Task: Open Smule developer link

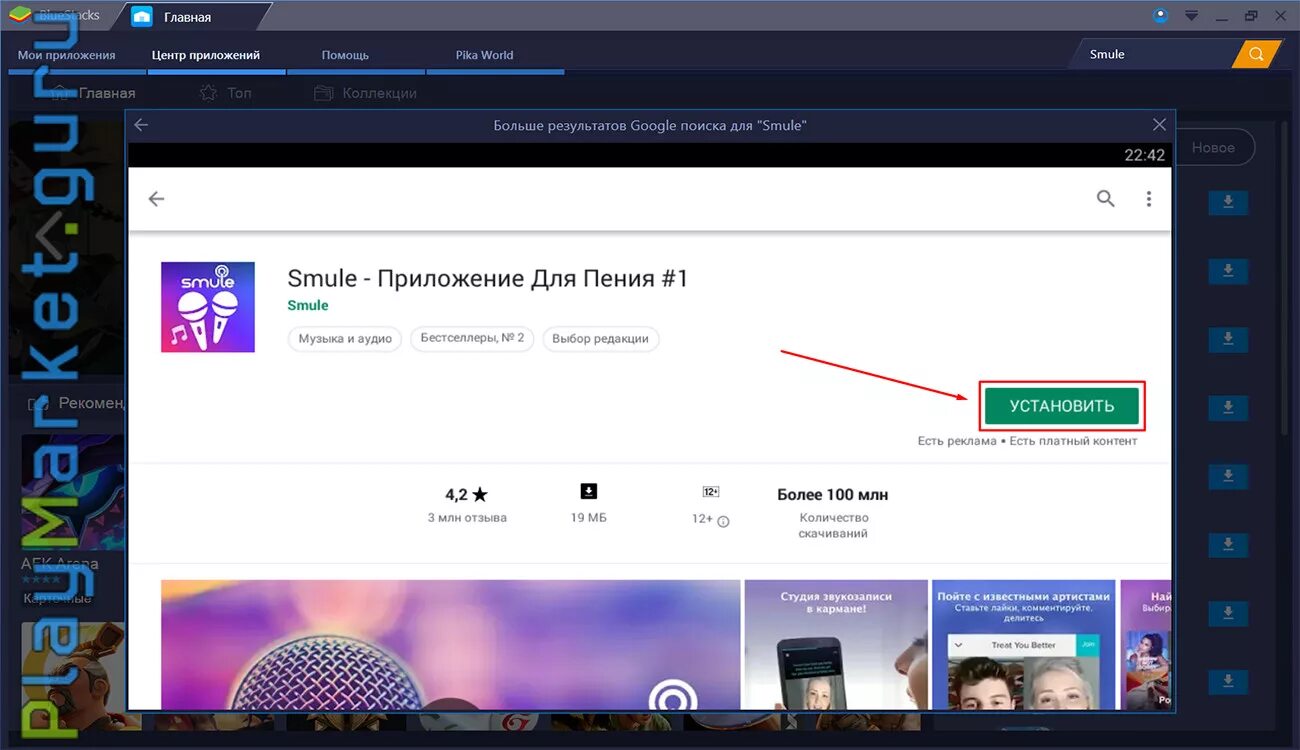Action: click(x=308, y=305)
